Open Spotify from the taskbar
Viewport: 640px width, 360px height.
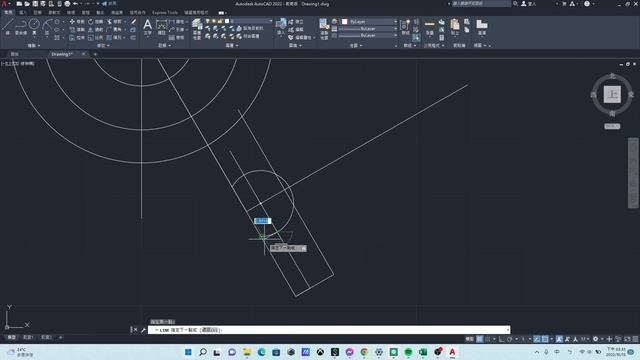pos(408,352)
